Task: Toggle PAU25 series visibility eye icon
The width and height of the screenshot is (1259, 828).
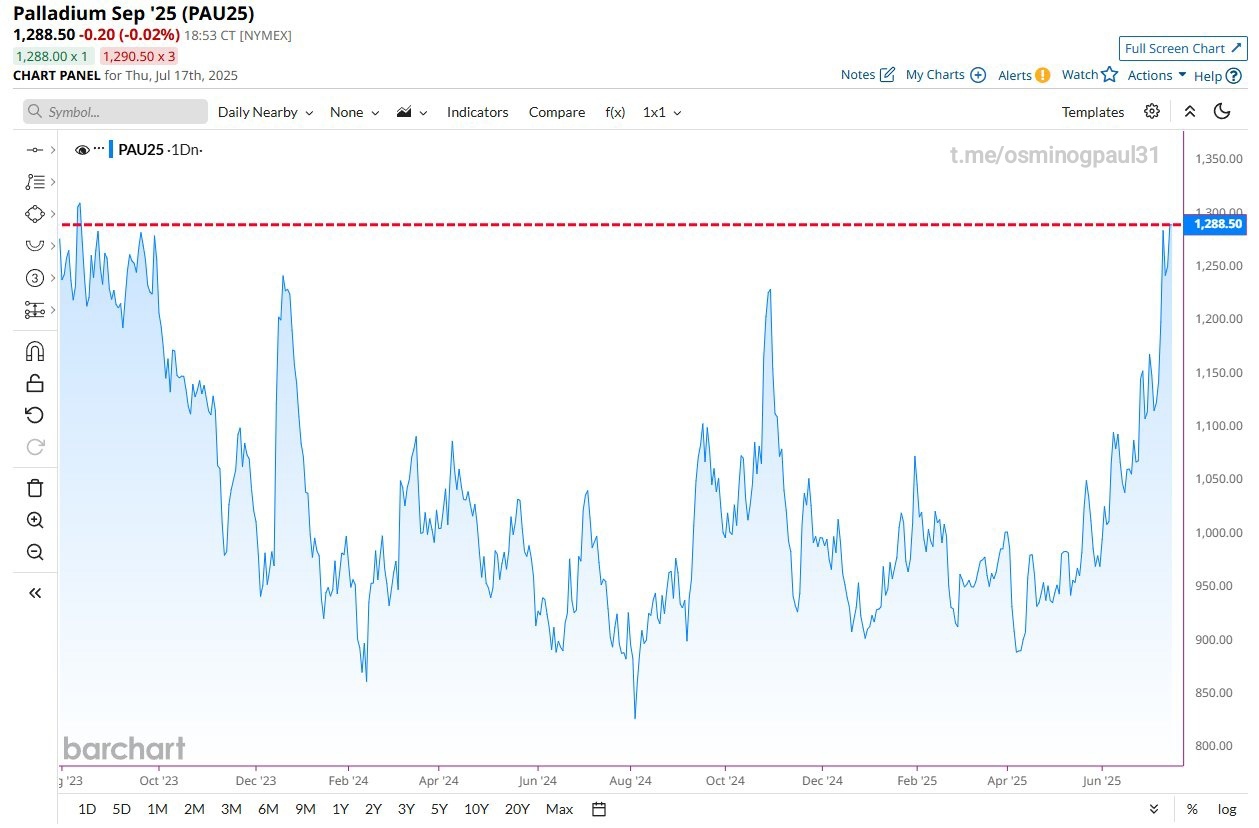Action: click(82, 150)
